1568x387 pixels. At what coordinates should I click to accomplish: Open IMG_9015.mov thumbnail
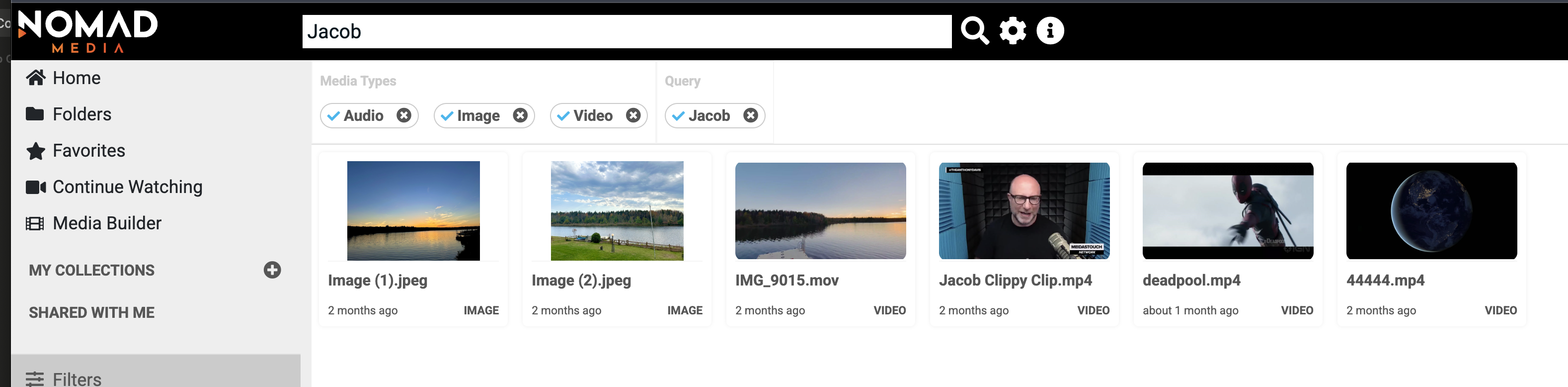[821, 211]
